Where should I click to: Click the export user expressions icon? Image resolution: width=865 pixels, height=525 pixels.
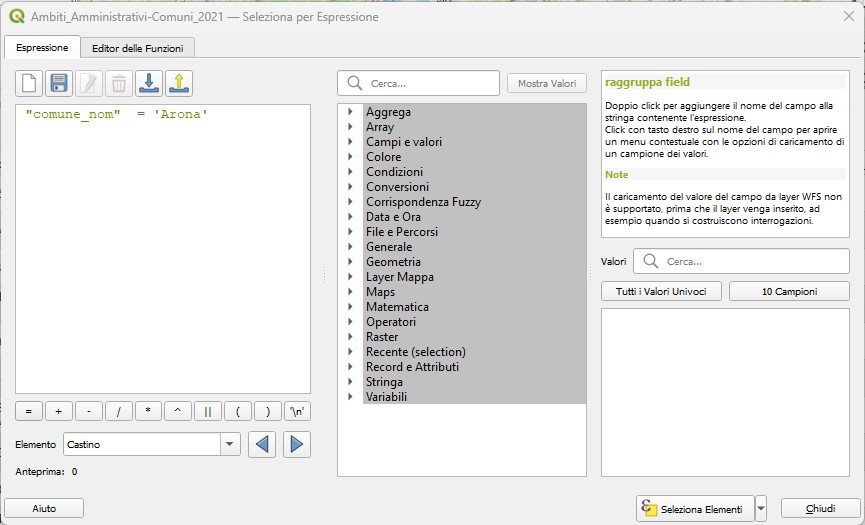click(x=179, y=83)
